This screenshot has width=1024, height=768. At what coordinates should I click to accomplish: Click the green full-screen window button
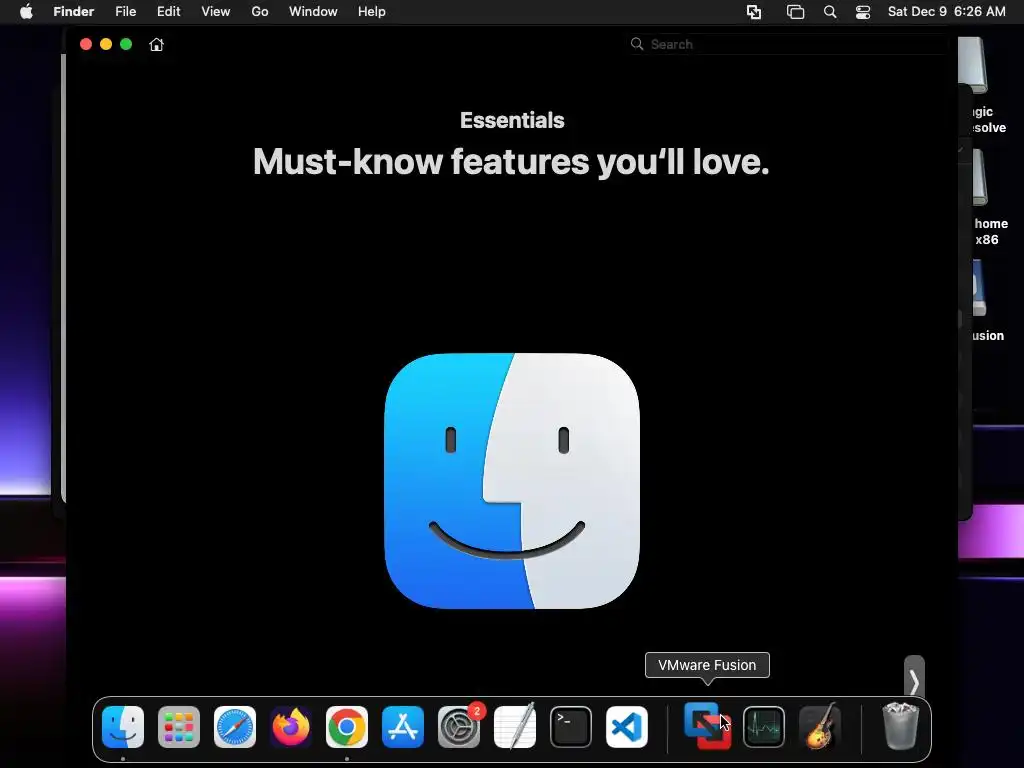[126, 44]
